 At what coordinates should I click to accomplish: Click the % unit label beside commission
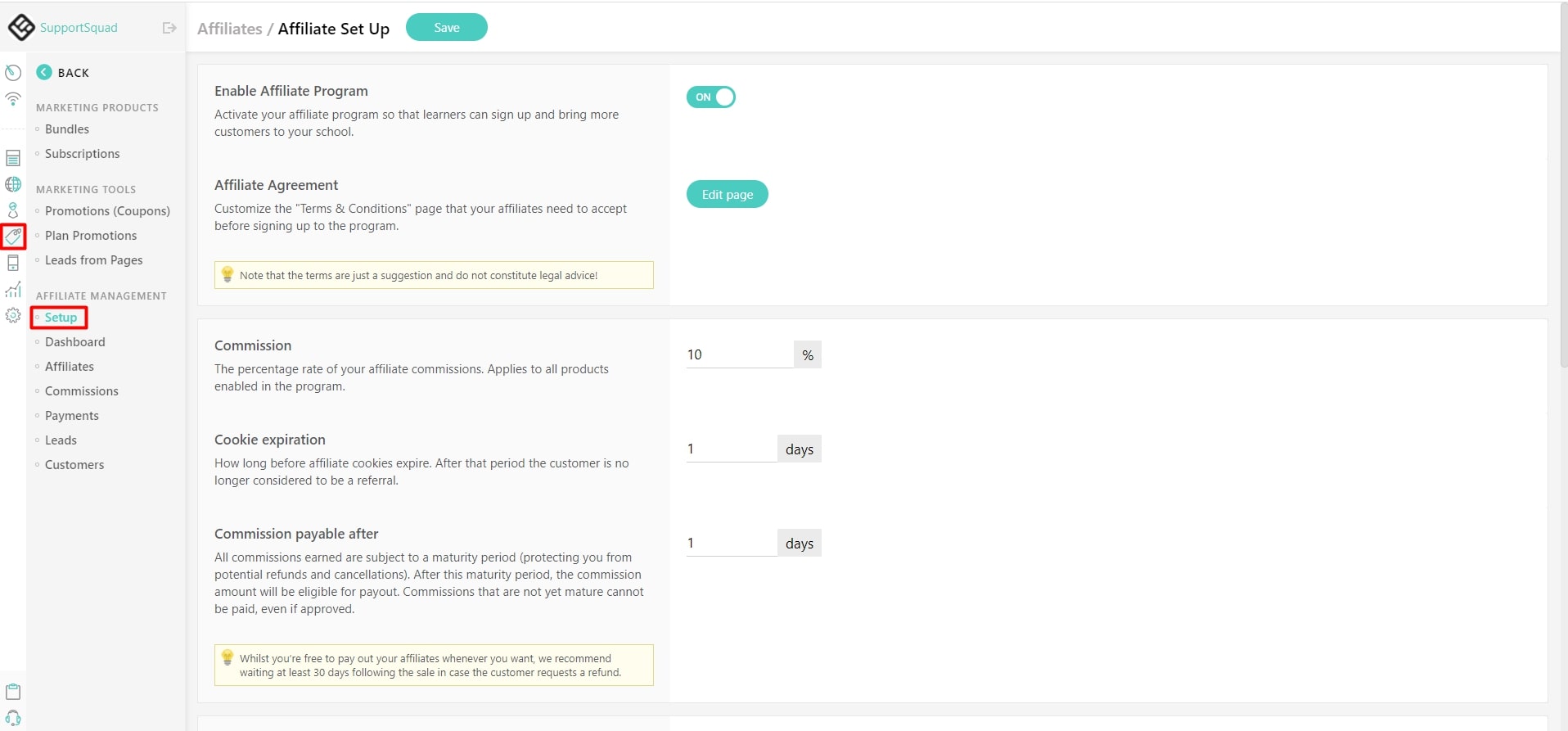pyautogui.click(x=808, y=354)
